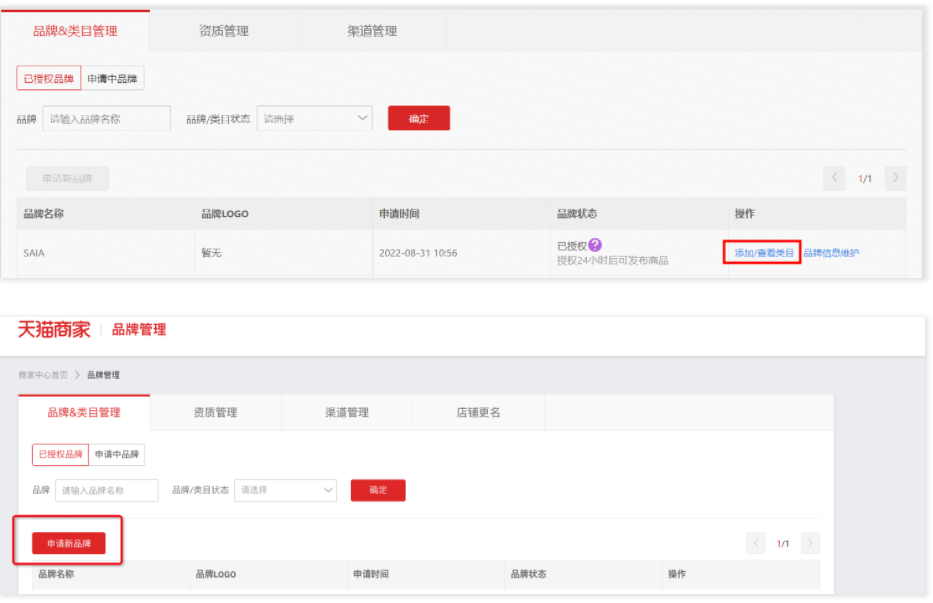Screen dimensions: 933x603
Task: Select 已授权品牌 toggle in top screenshot
Action: coord(49,79)
